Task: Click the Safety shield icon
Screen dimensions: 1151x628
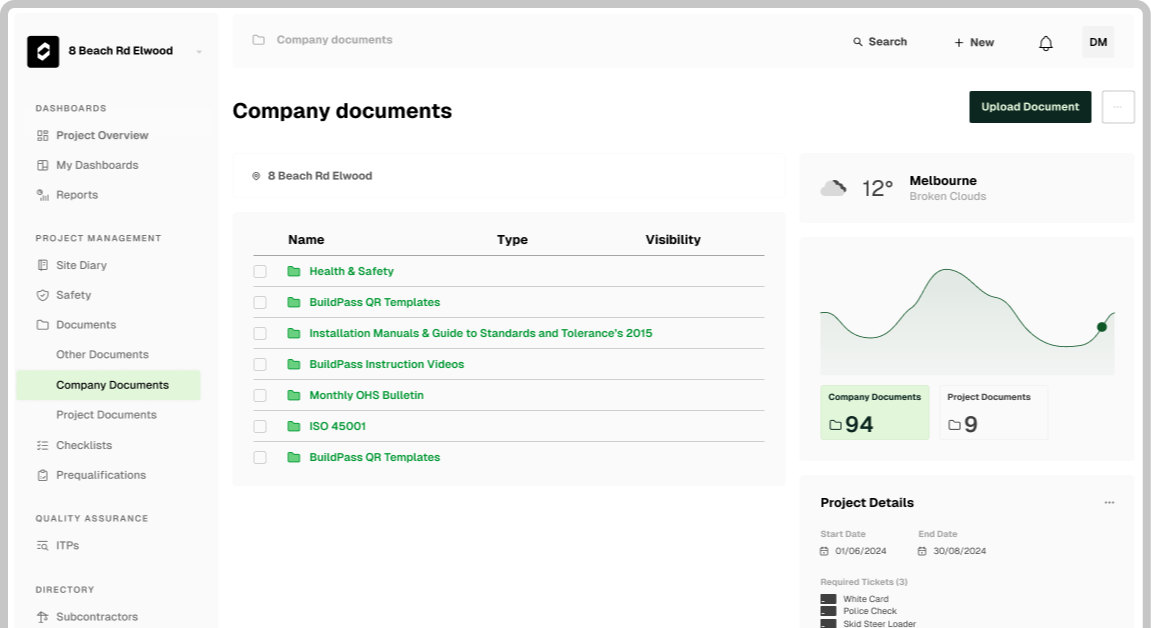Action: pyautogui.click(x=43, y=295)
